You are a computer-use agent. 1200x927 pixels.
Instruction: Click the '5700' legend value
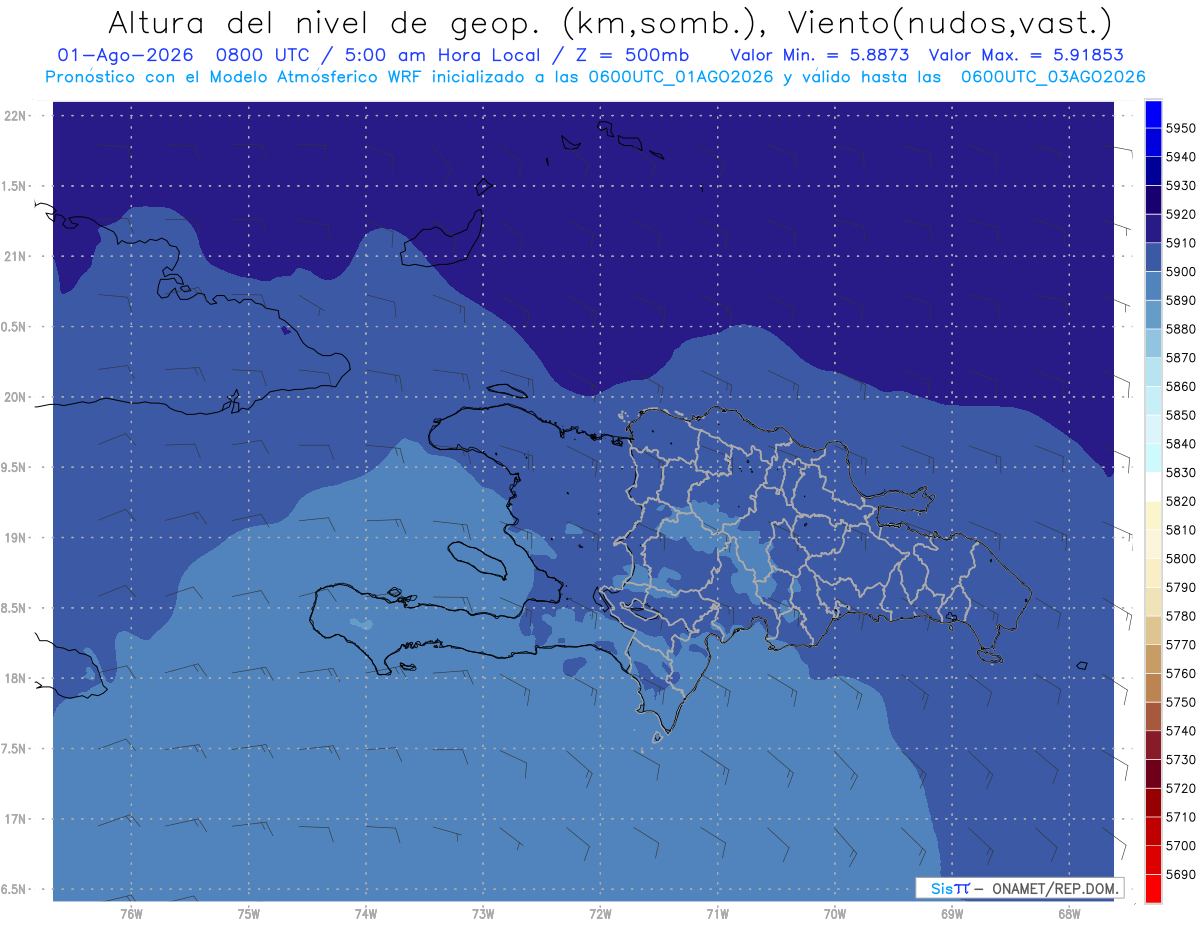(x=1180, y=845)
